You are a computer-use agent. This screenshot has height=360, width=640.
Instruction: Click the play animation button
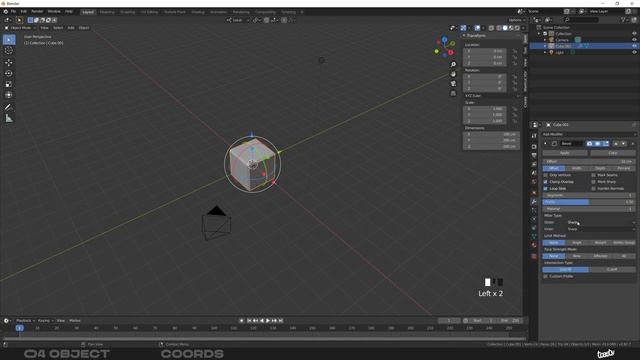[x=268, y=321]
